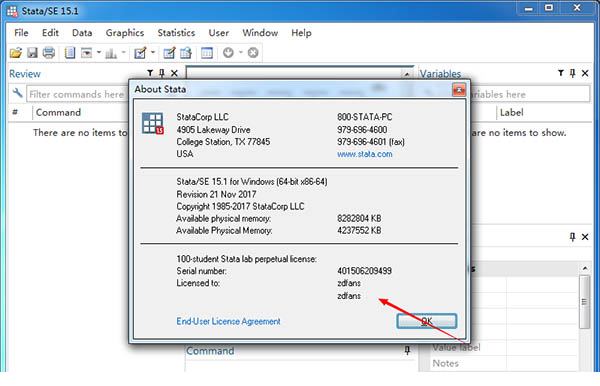Open the www.stata.com link
Viewport: 600px width, 386px height.
click(x=365, y=154)
